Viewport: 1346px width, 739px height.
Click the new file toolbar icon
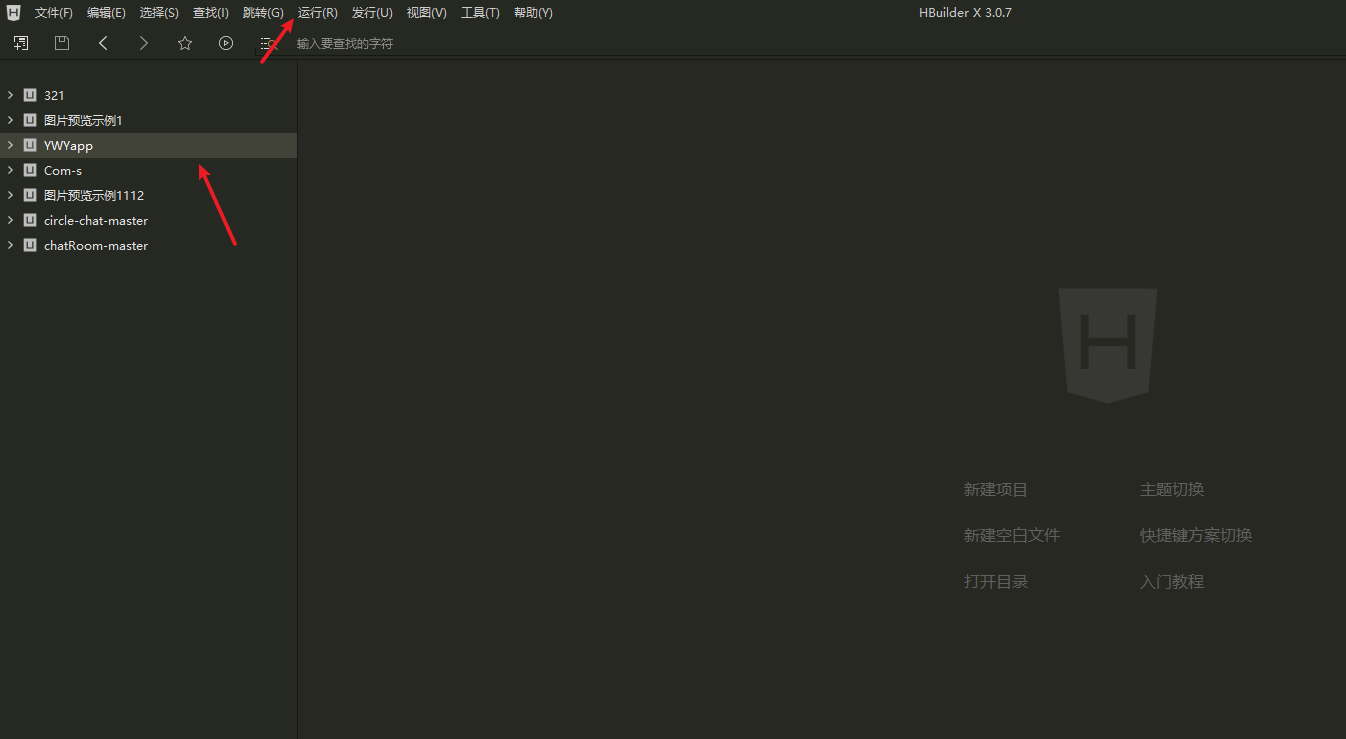(x=21, y=43)
